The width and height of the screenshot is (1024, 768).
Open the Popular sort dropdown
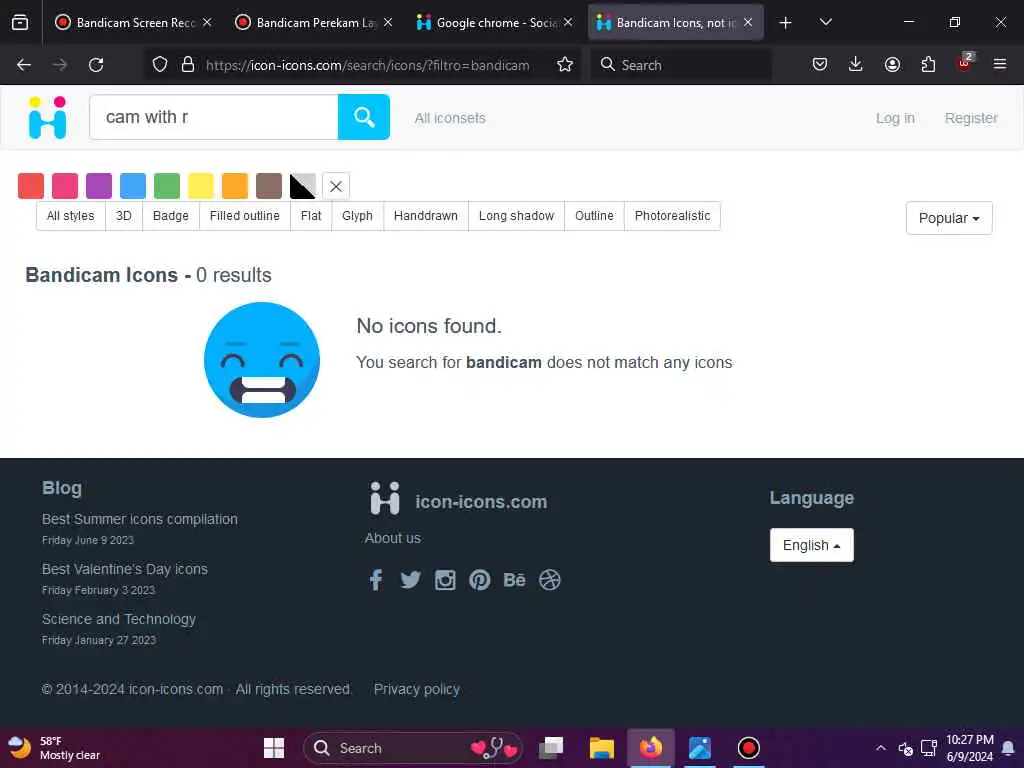click(x=949, y=218)
